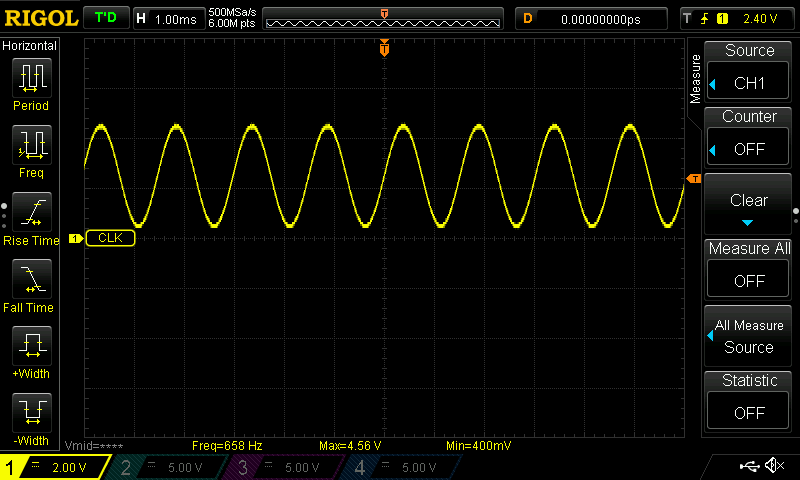Viewport: 800px width, 480px height.
Task: Click the USB connection icon
Action: (x=749, y=466)
